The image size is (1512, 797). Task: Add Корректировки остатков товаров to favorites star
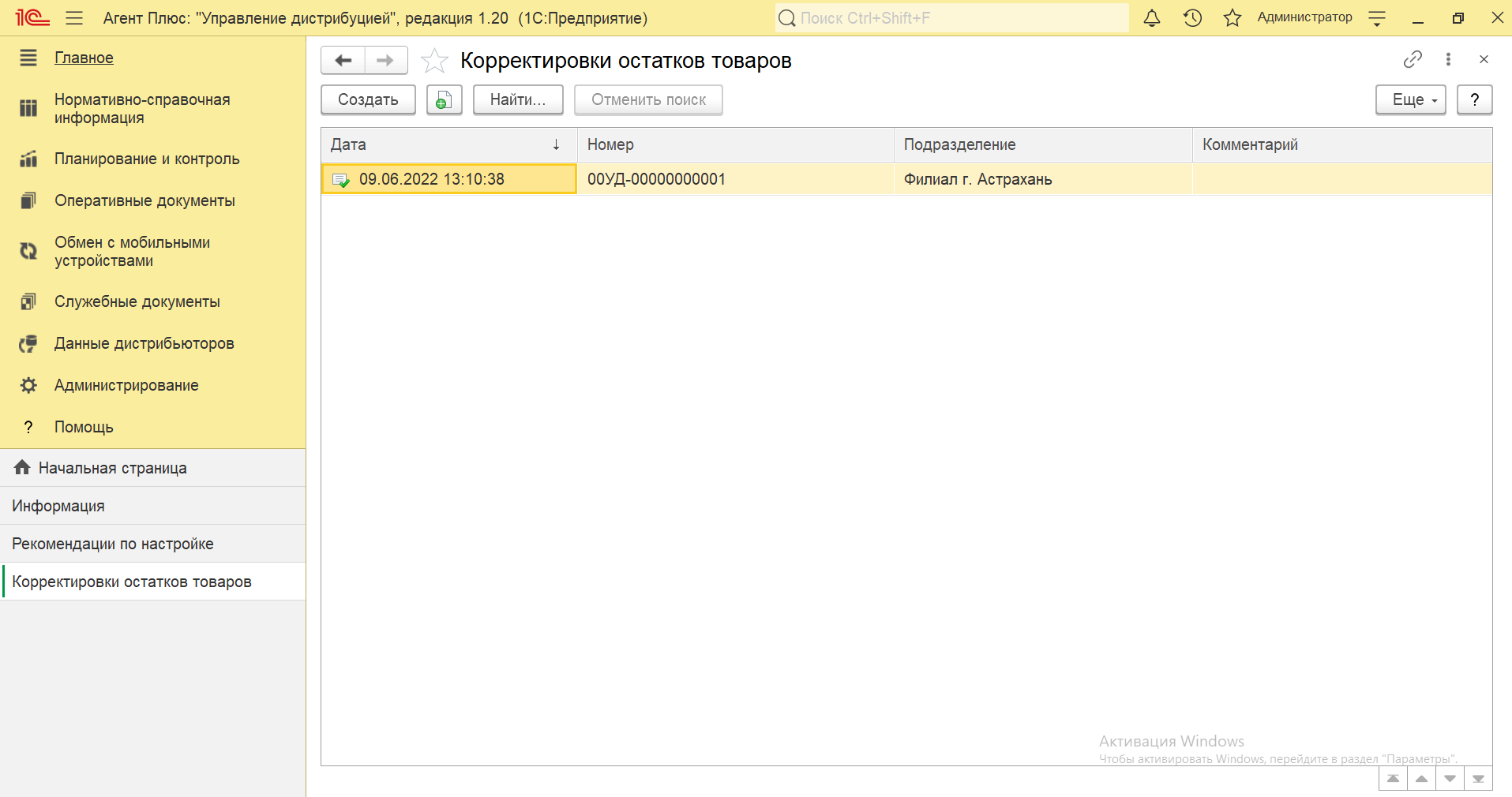434,61
